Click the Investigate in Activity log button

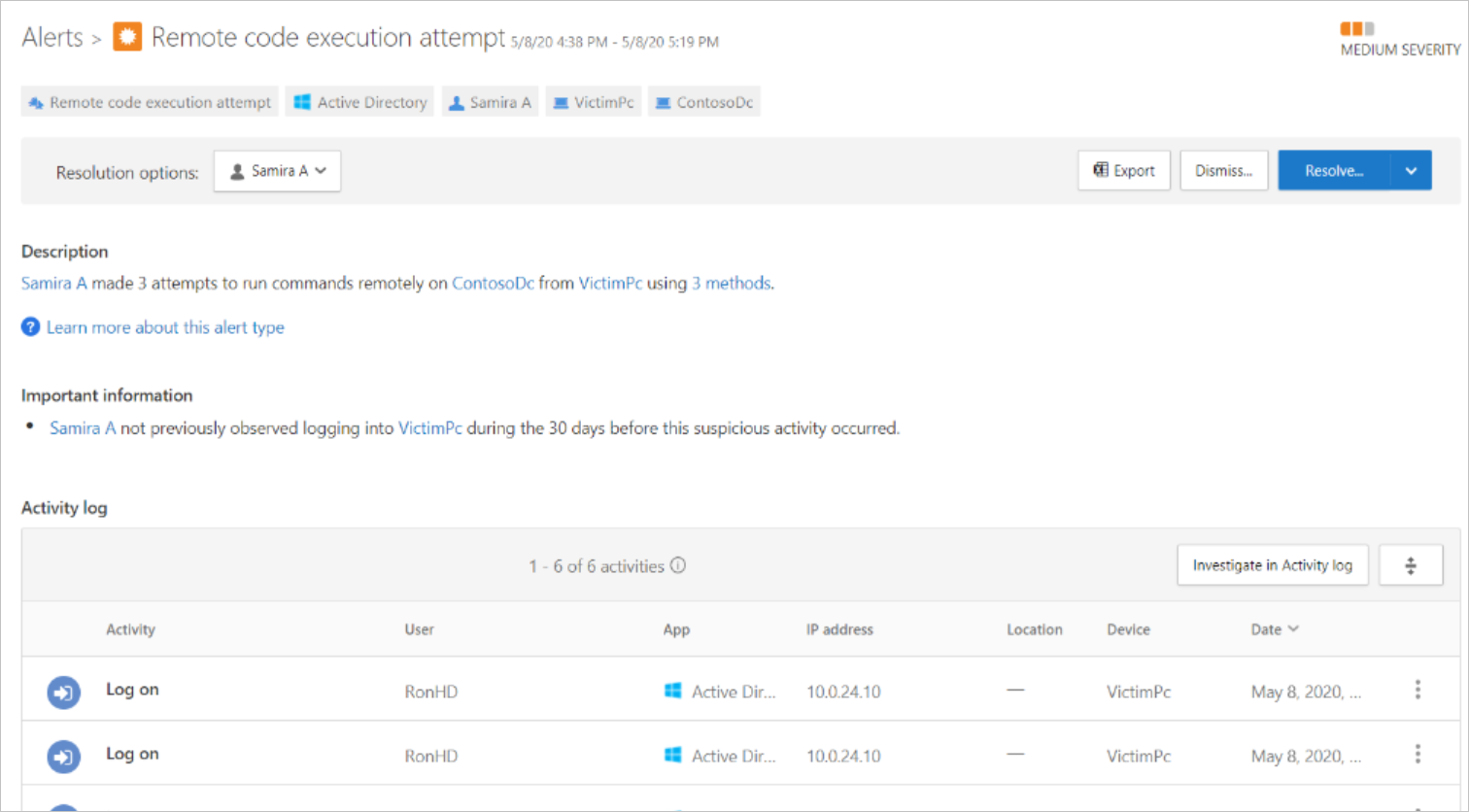point(1273,564)
